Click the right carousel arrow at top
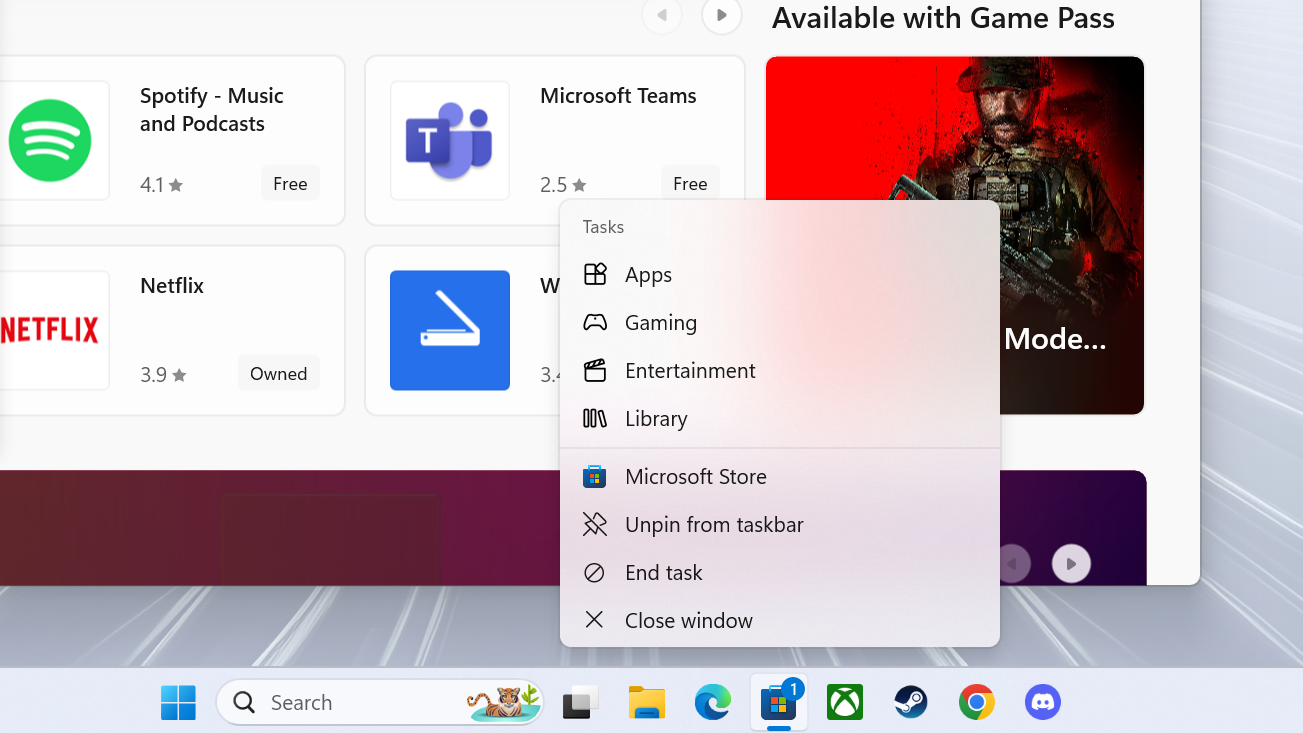 (721, 16)
